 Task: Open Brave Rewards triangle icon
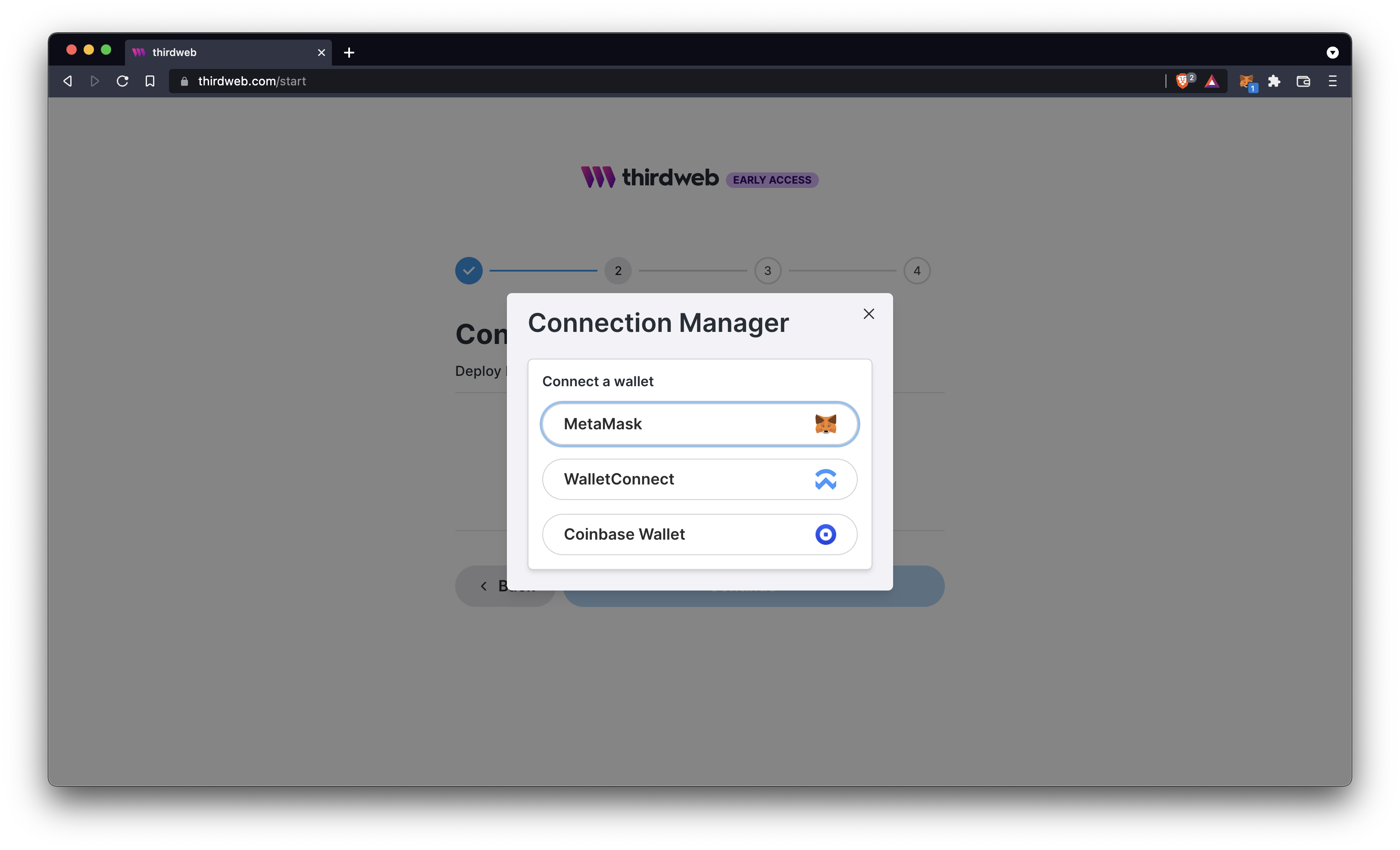(1211, 81)
